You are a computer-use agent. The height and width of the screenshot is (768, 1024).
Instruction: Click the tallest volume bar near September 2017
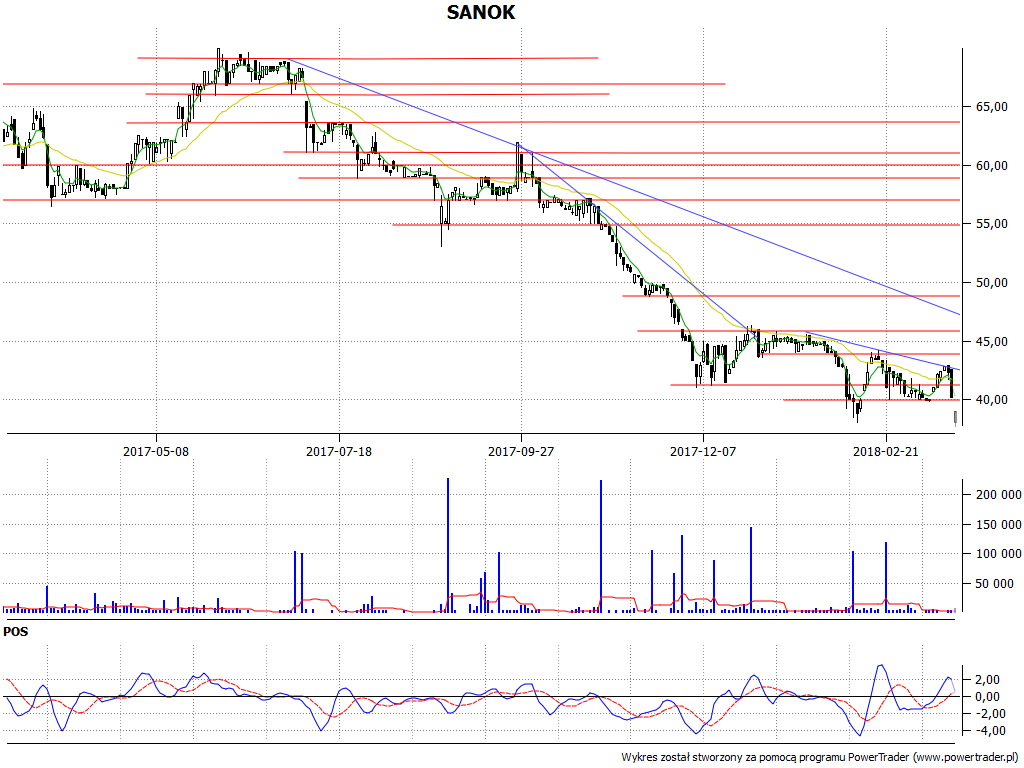[x=448, y=545]
